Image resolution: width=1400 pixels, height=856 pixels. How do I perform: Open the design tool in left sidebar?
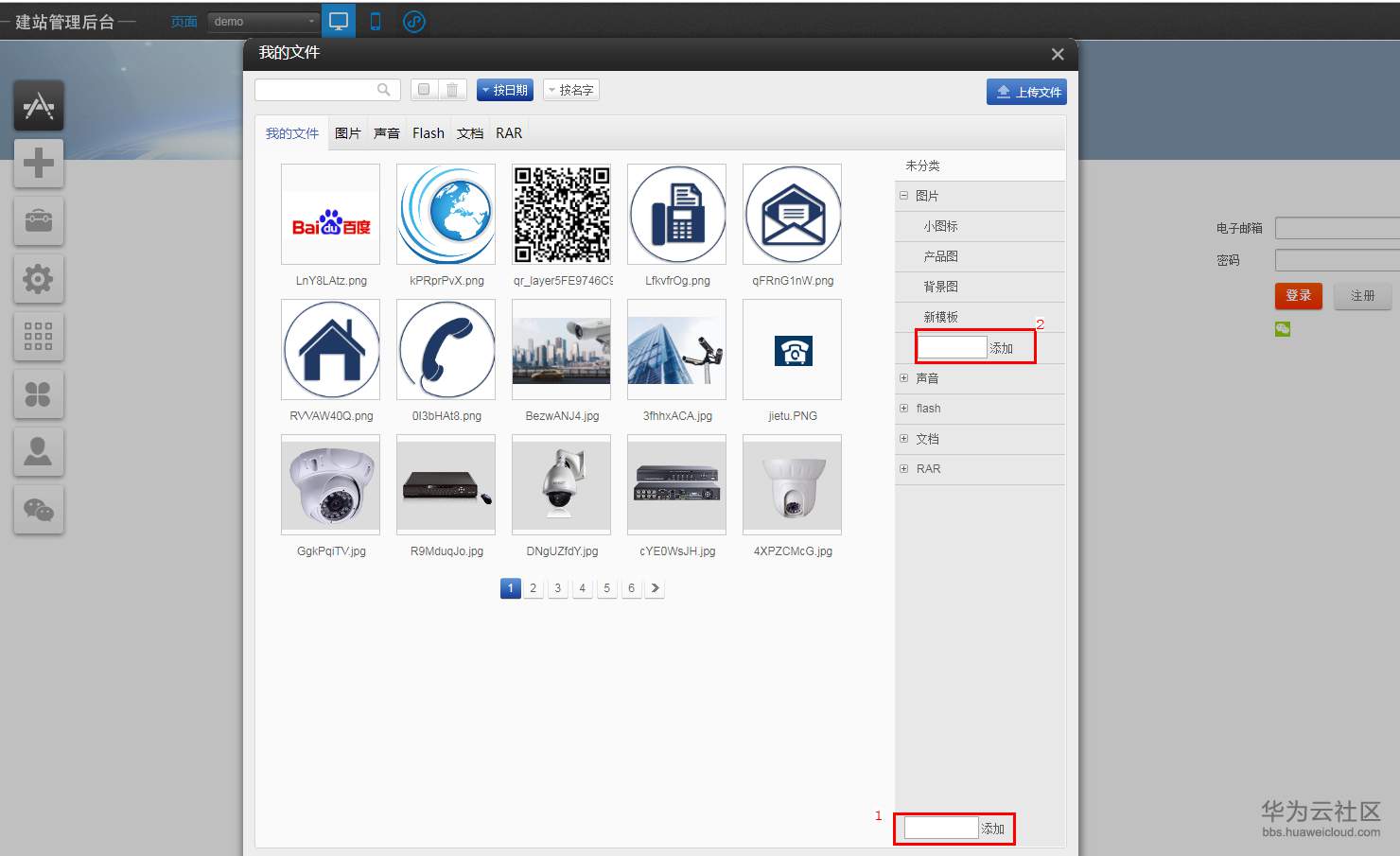[39, 105]
